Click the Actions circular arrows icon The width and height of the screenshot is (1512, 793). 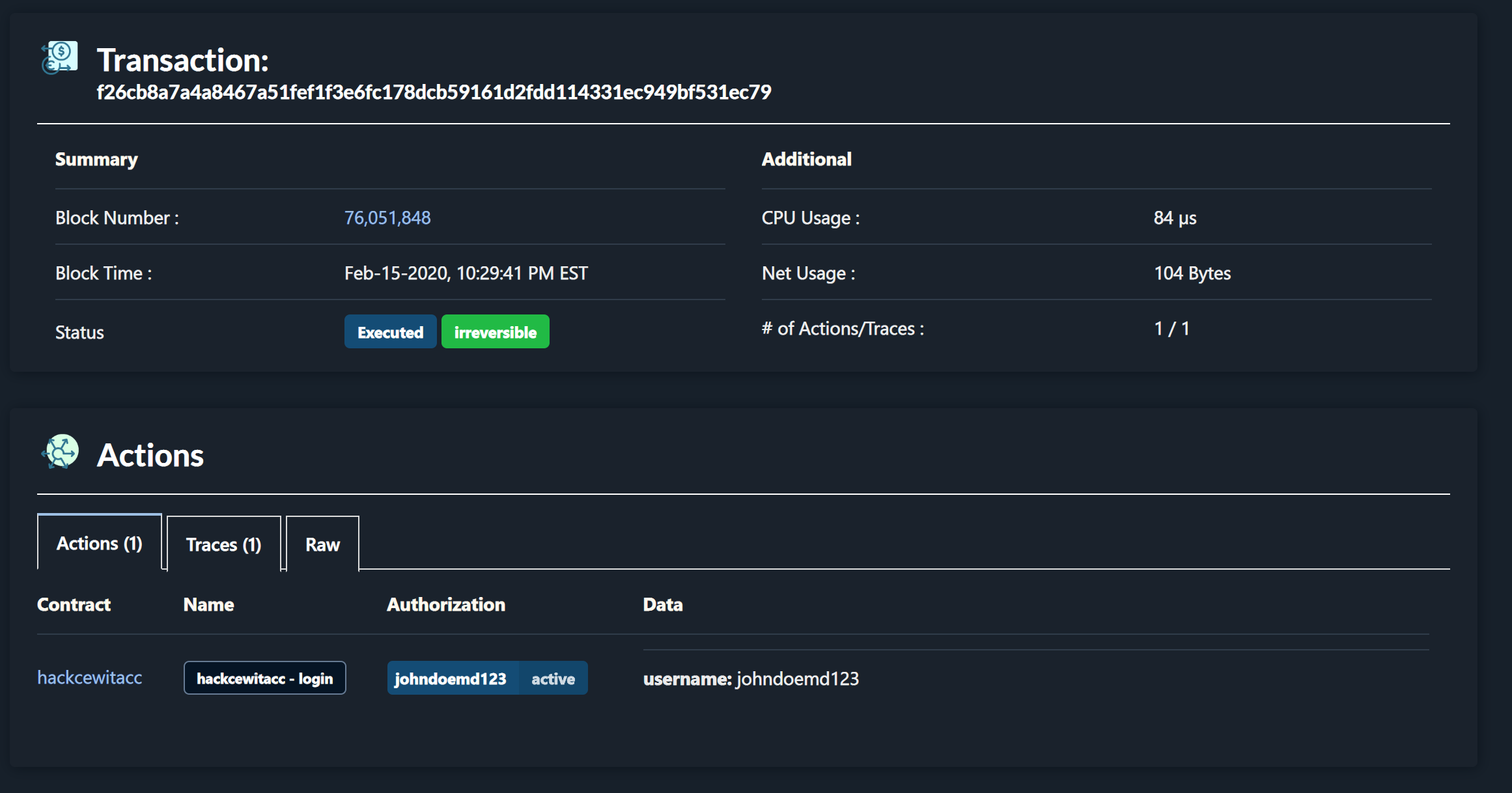pos(61,452)
